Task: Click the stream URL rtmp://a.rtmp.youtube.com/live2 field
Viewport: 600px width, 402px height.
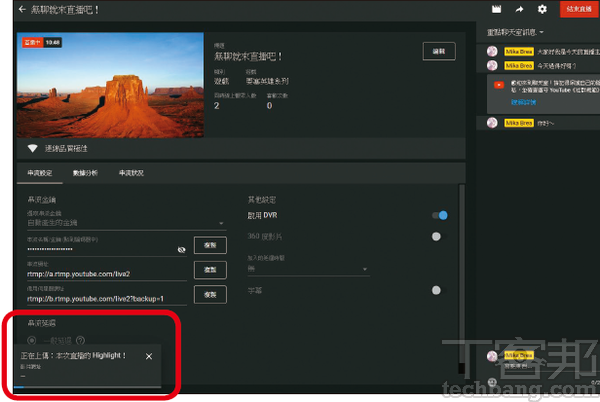Action: pyautogui.click(x=107, y=274)
